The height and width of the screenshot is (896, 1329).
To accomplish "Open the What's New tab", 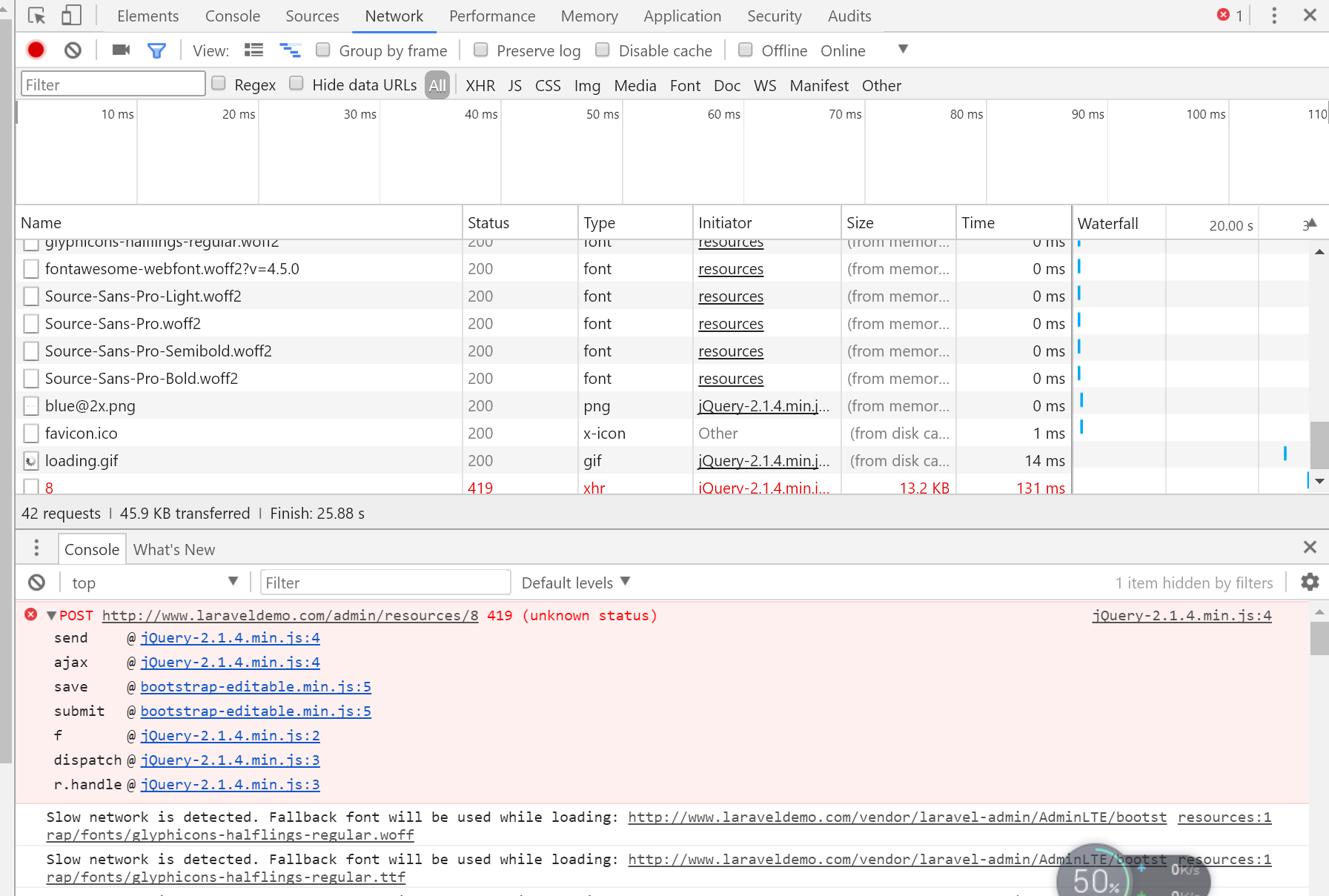I will point(173,548).
